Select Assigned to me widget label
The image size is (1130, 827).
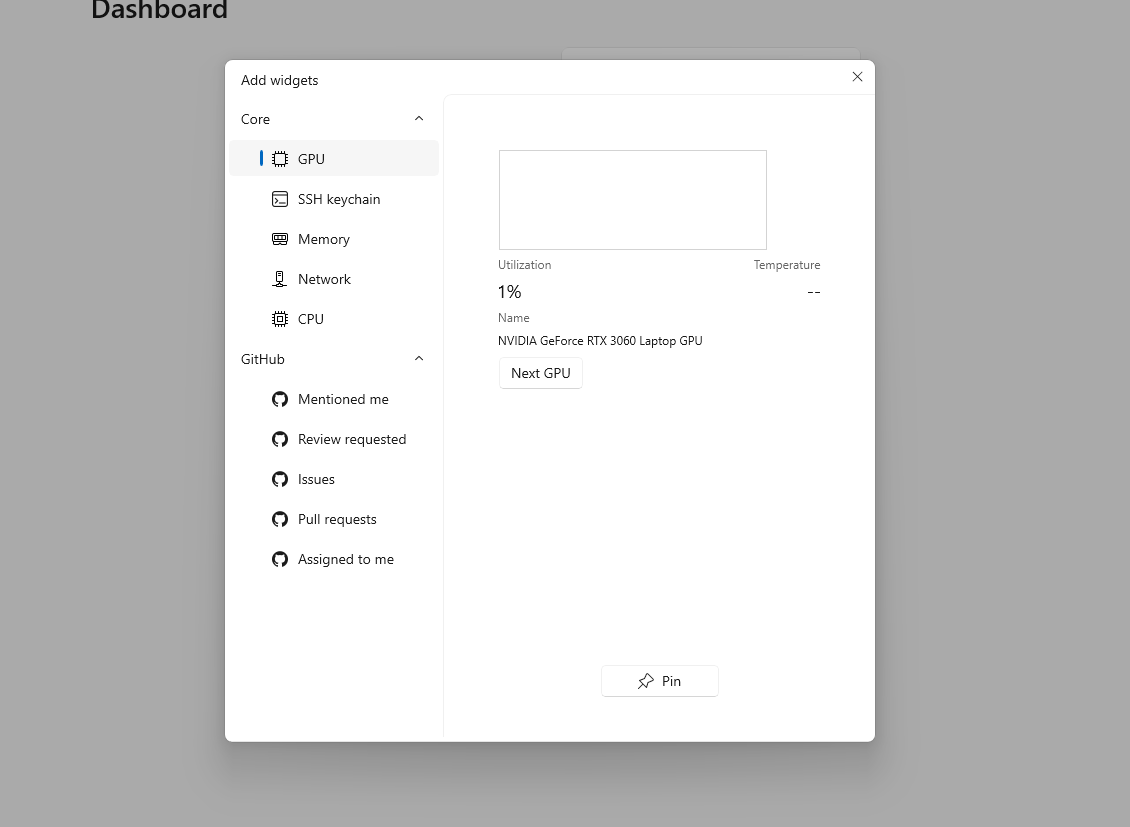click(x=346, y=559)
